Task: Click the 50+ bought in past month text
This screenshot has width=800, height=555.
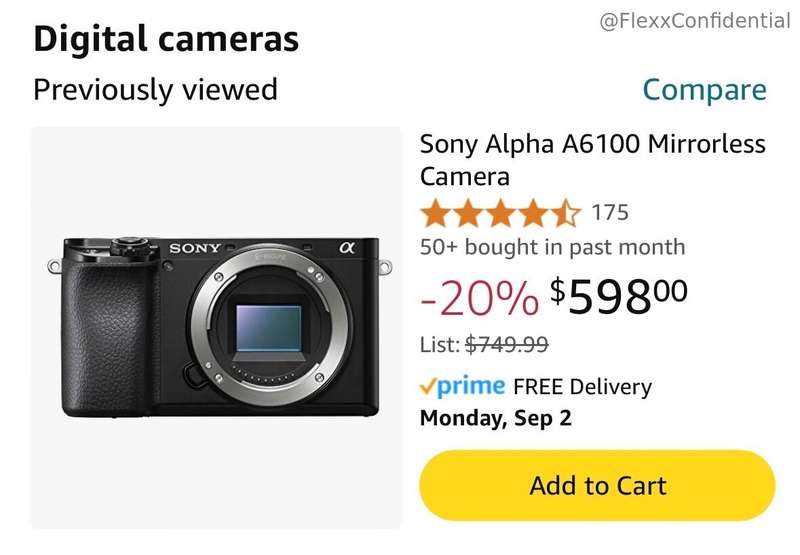Action: tap(552, 247)
